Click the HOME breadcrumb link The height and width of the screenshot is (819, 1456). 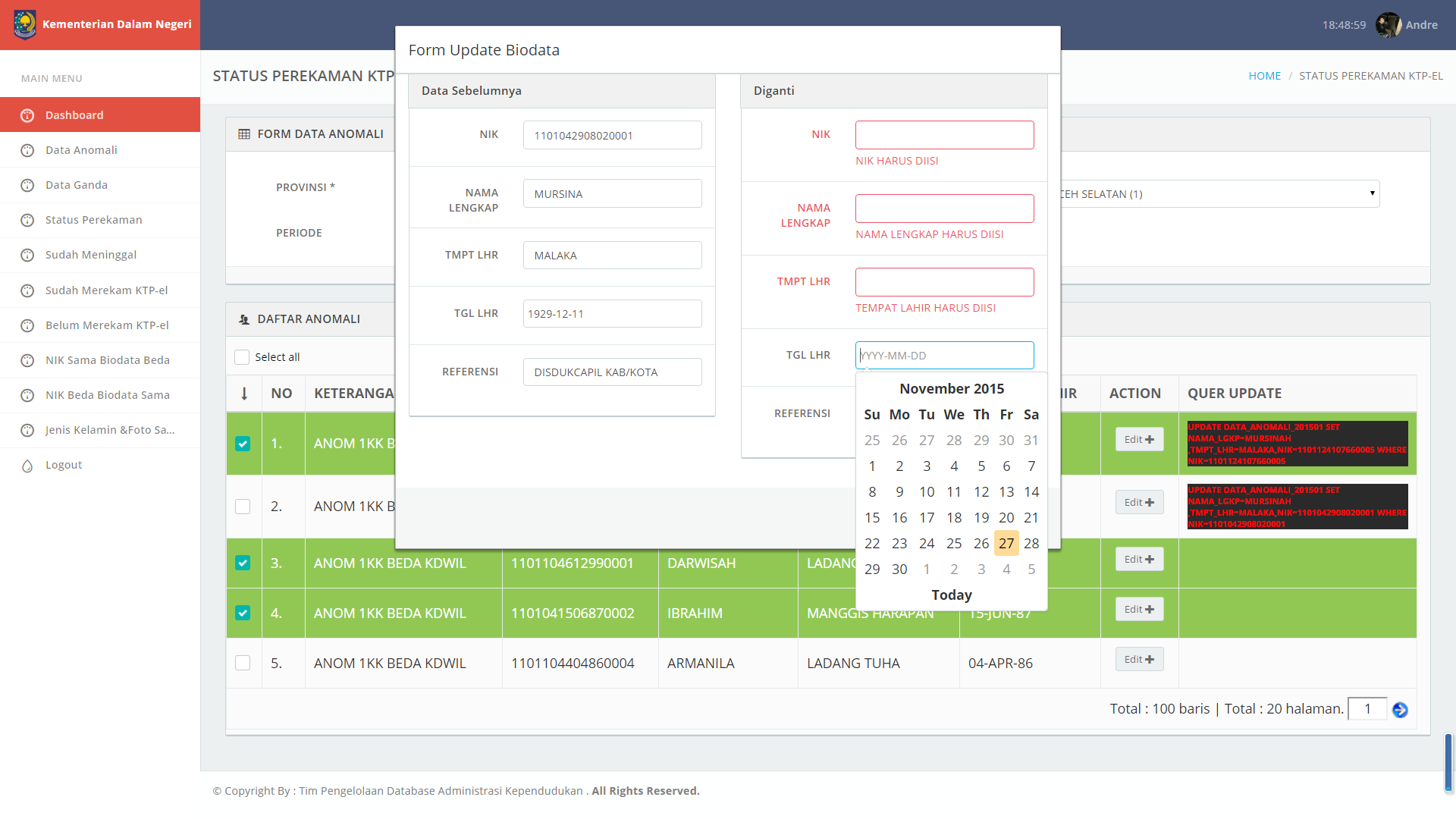tap(1264, 76)
